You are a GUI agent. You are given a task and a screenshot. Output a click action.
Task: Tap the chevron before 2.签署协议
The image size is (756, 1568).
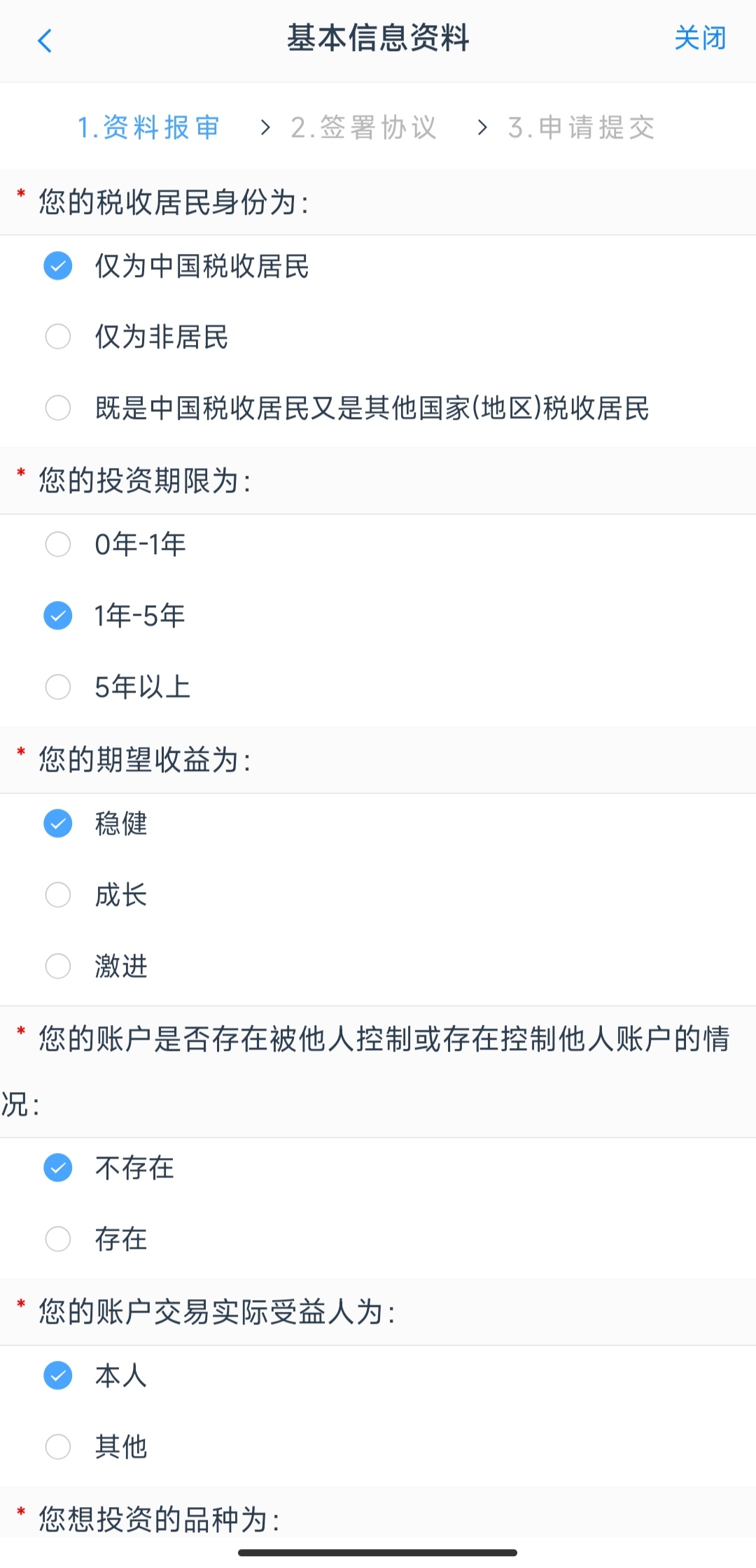tap(265, 127)
